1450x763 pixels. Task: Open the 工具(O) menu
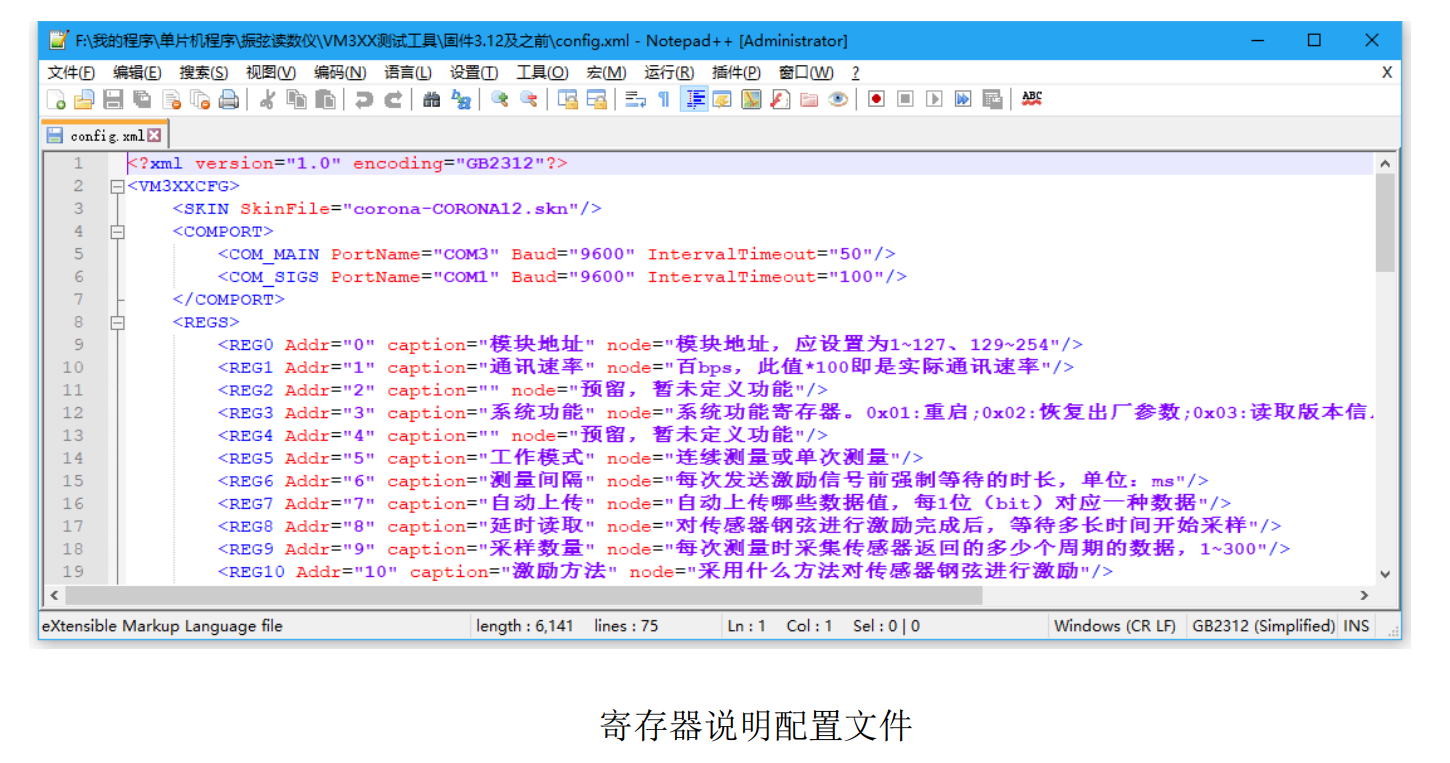542,72
